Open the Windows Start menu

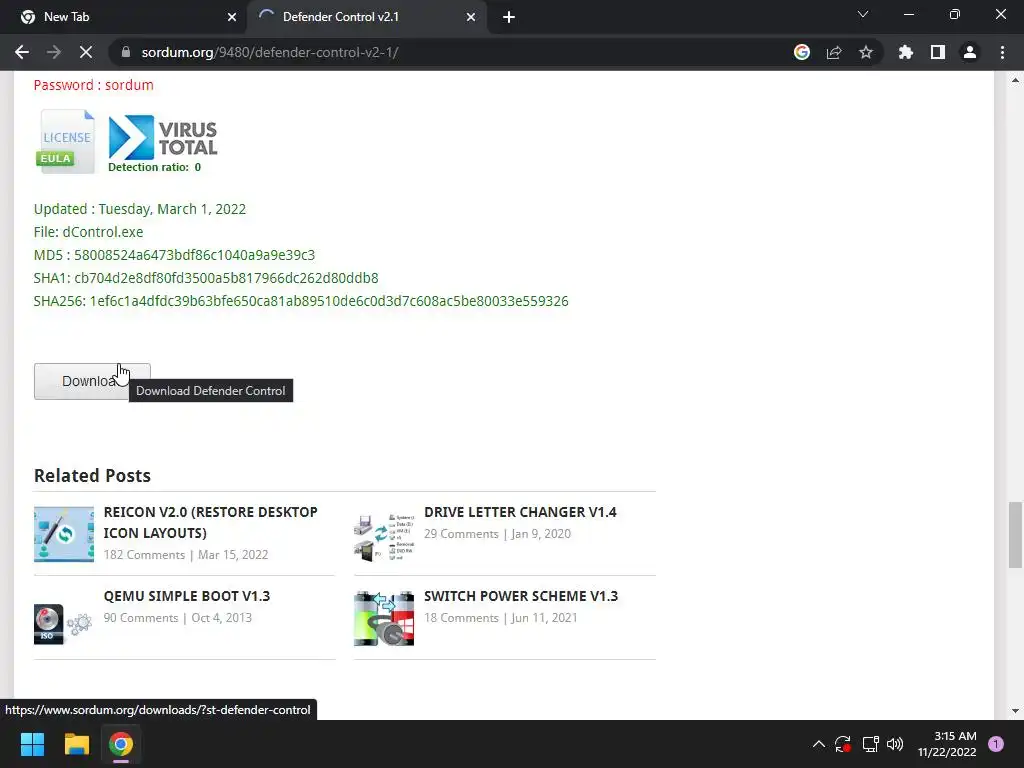pos(32,744)
